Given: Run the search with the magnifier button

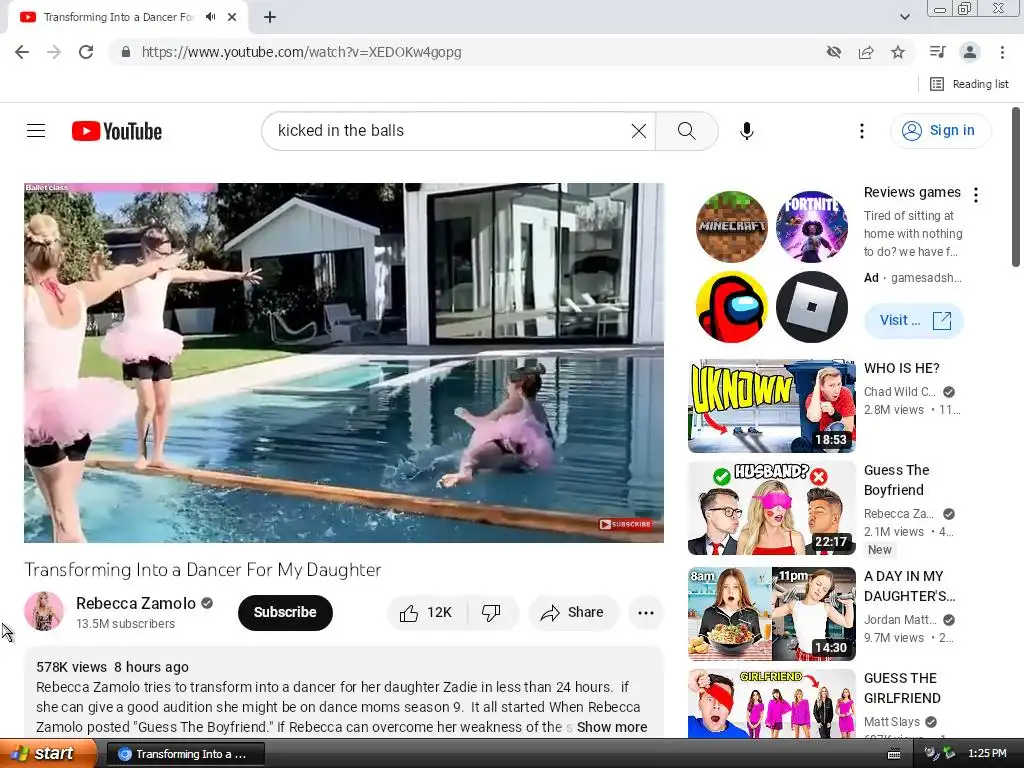Looking at the screenshot, I should (686, 131).
